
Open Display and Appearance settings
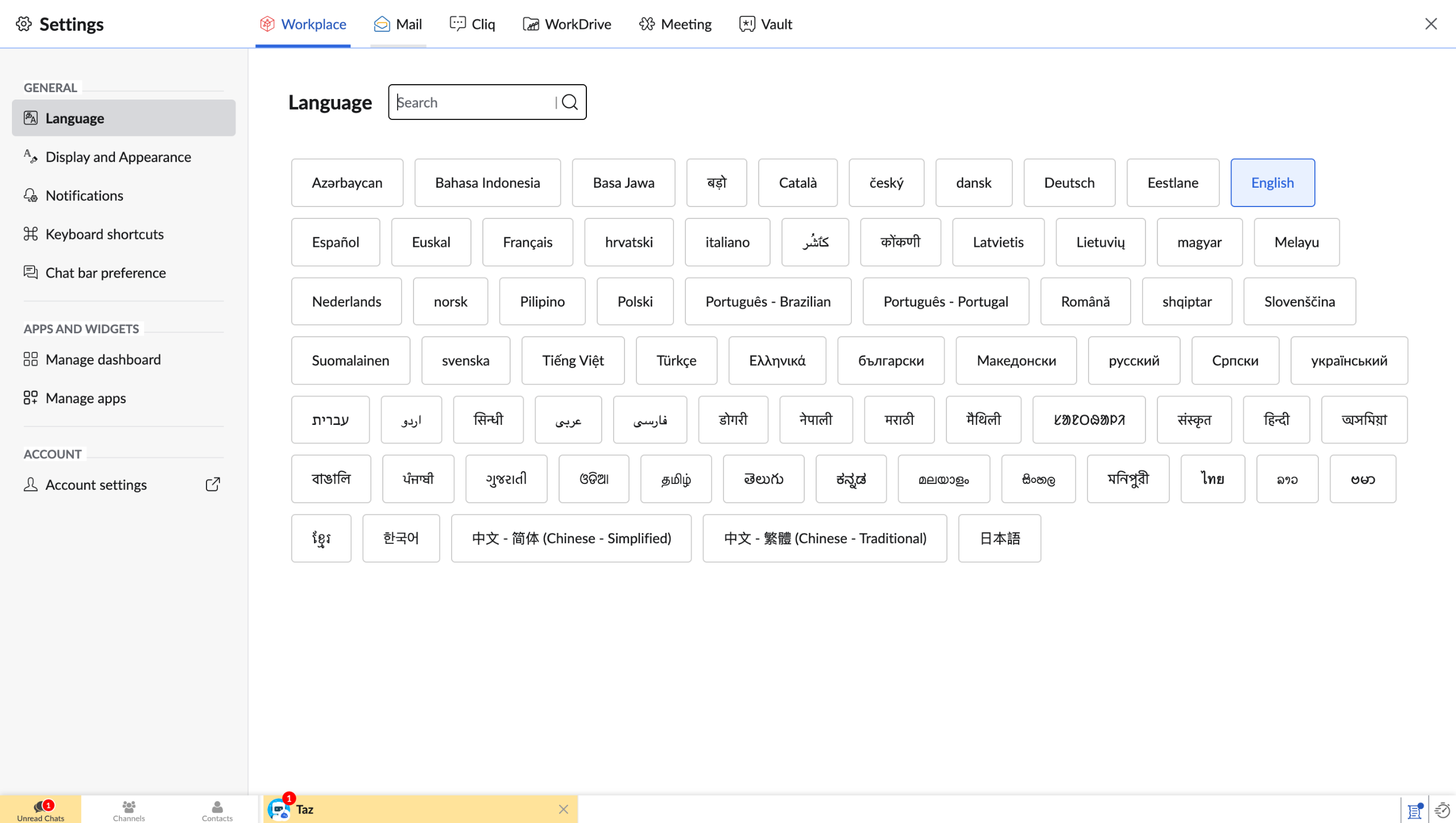tap(118, 156)
